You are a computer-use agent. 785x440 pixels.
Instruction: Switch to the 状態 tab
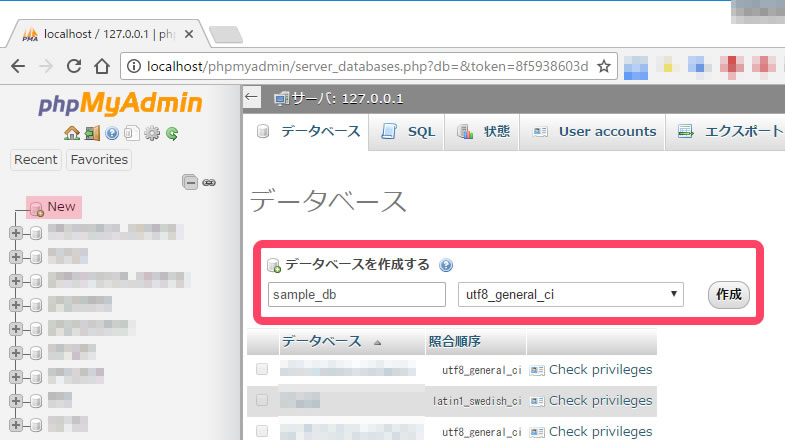[482, 132]
